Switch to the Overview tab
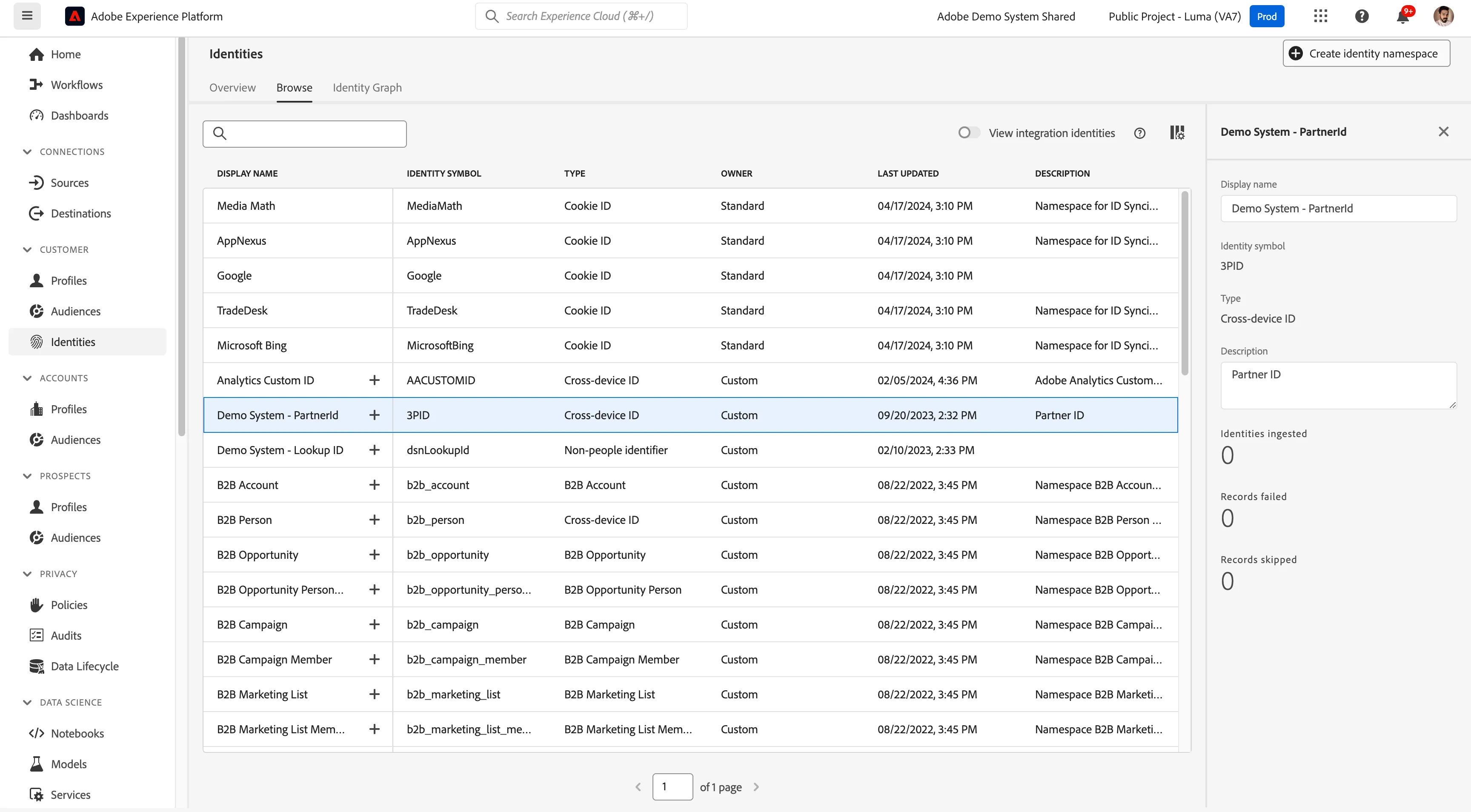This screenshot has height=812, width=1471. point(232,88)
